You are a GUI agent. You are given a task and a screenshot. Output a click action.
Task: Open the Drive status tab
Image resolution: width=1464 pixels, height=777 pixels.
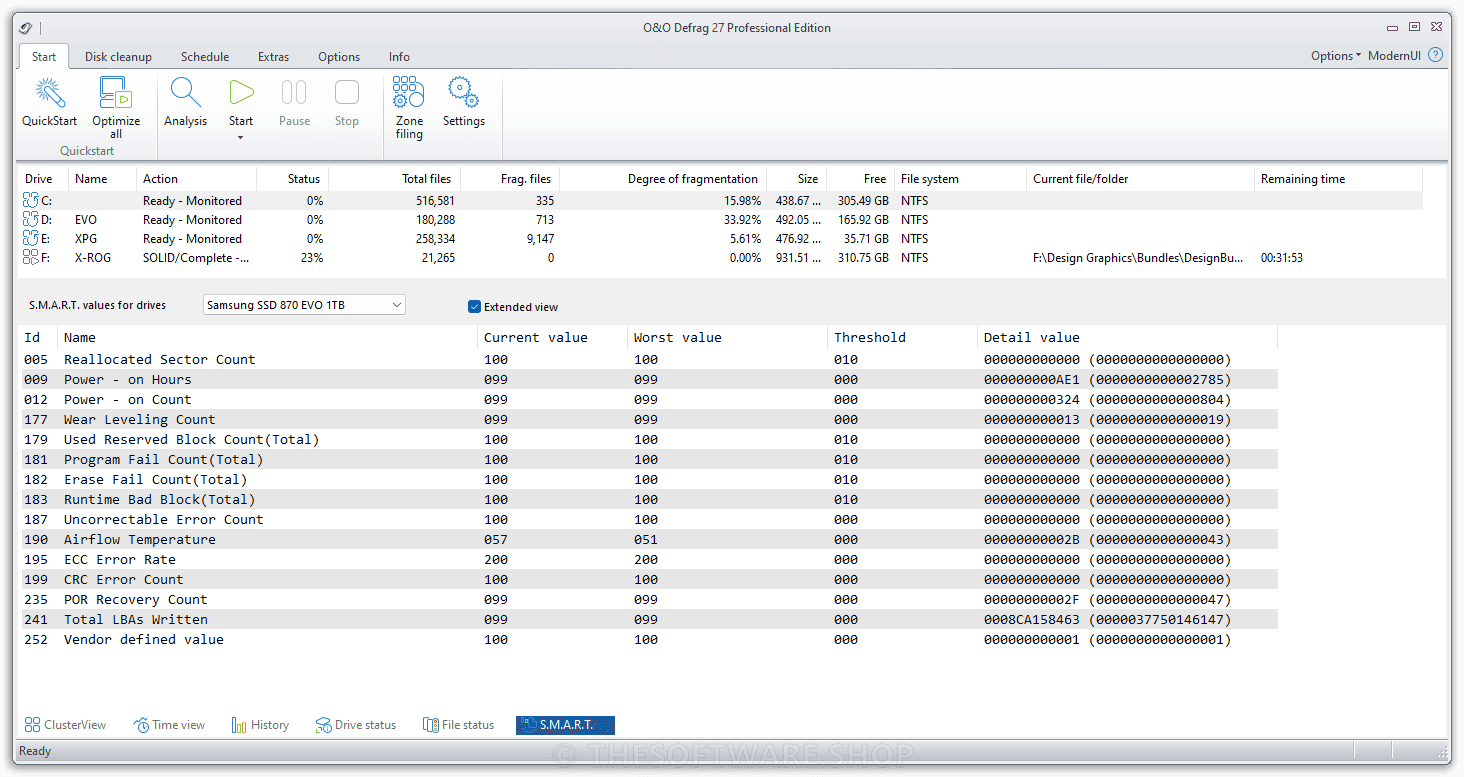[x=356, y=725]
